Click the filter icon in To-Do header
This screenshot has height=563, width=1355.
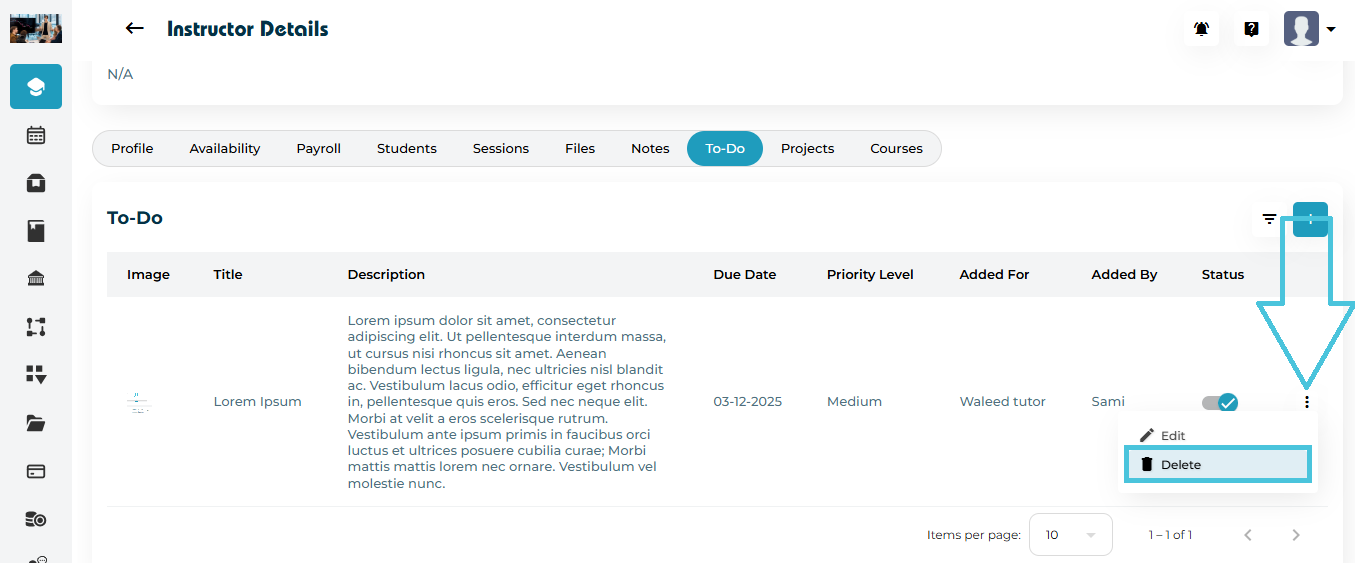click(1269, 219)
